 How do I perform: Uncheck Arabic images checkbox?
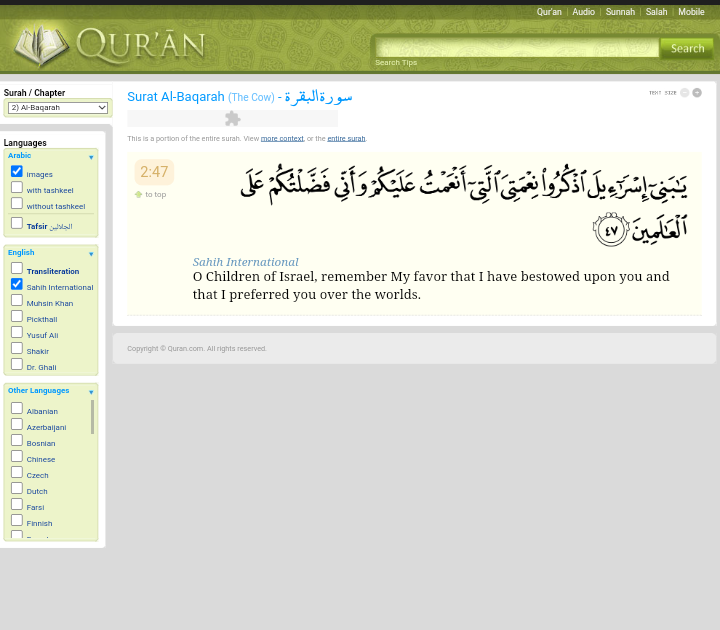click(17, 172)
